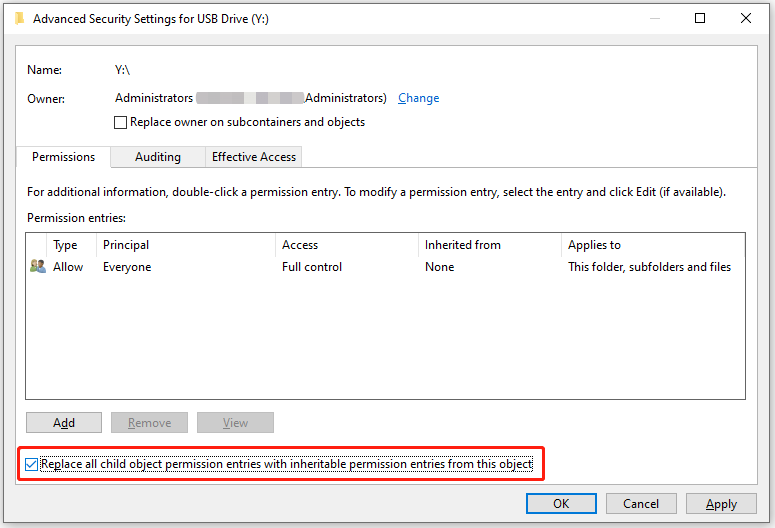
Task: Uncheck Replace all child object permission entries
Action: 33,465
